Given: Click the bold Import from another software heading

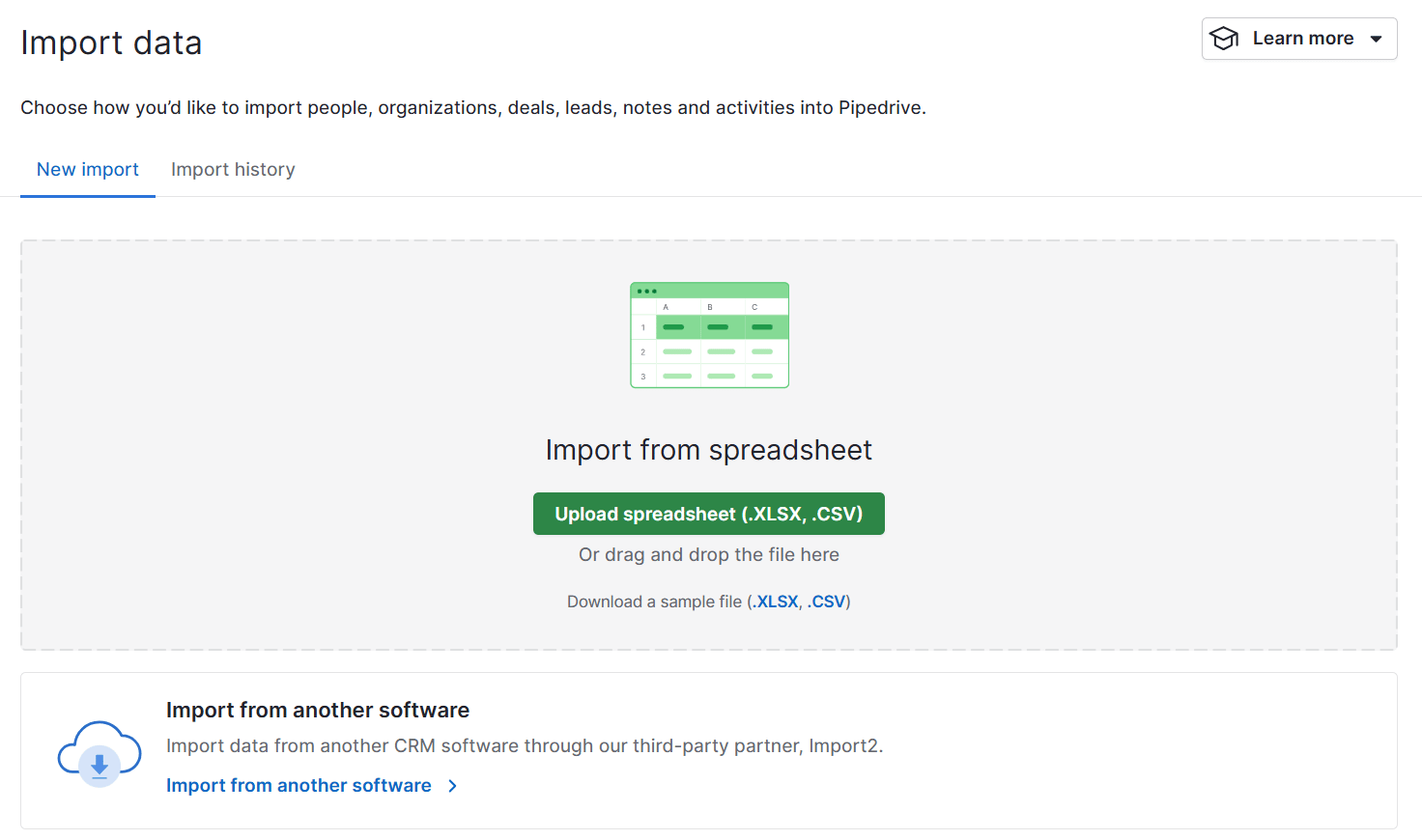Looking at the screenshot, I should click(x=318, y=710).
